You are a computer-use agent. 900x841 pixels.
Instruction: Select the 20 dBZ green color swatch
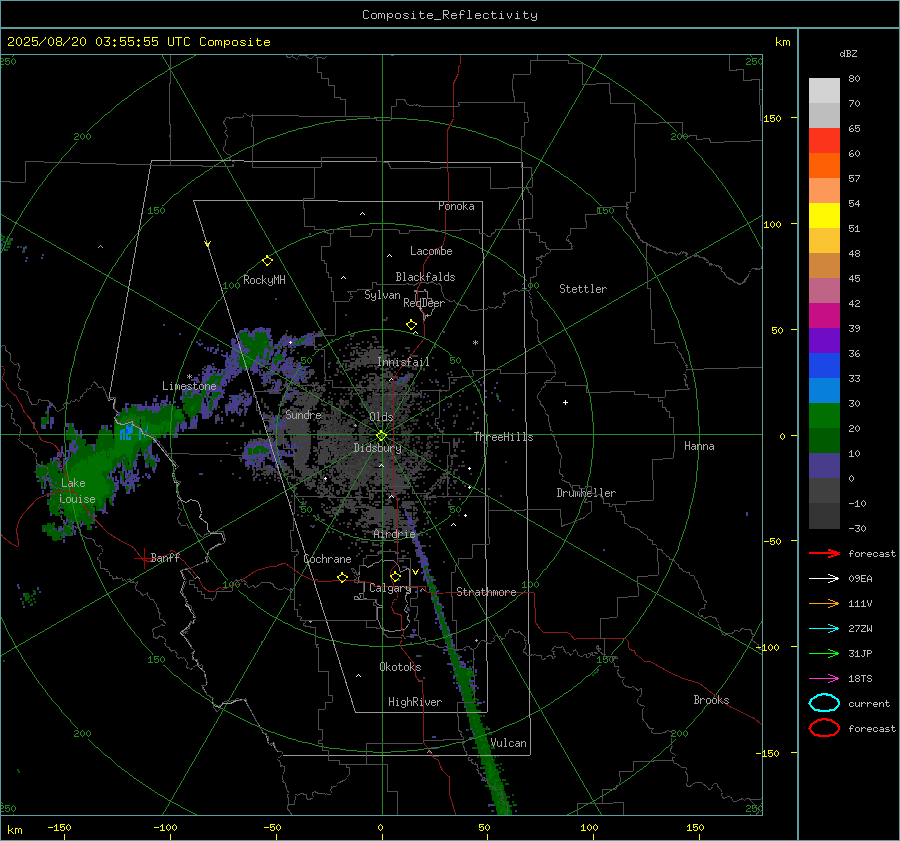(824, 416)
